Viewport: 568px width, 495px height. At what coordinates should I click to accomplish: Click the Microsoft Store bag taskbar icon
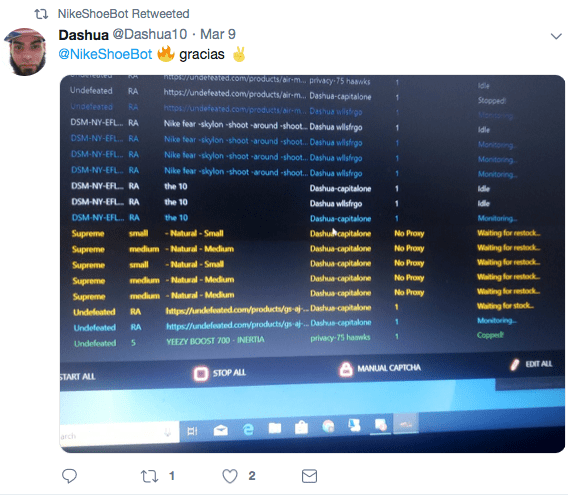pyautogui.click(x=301, y=428)
